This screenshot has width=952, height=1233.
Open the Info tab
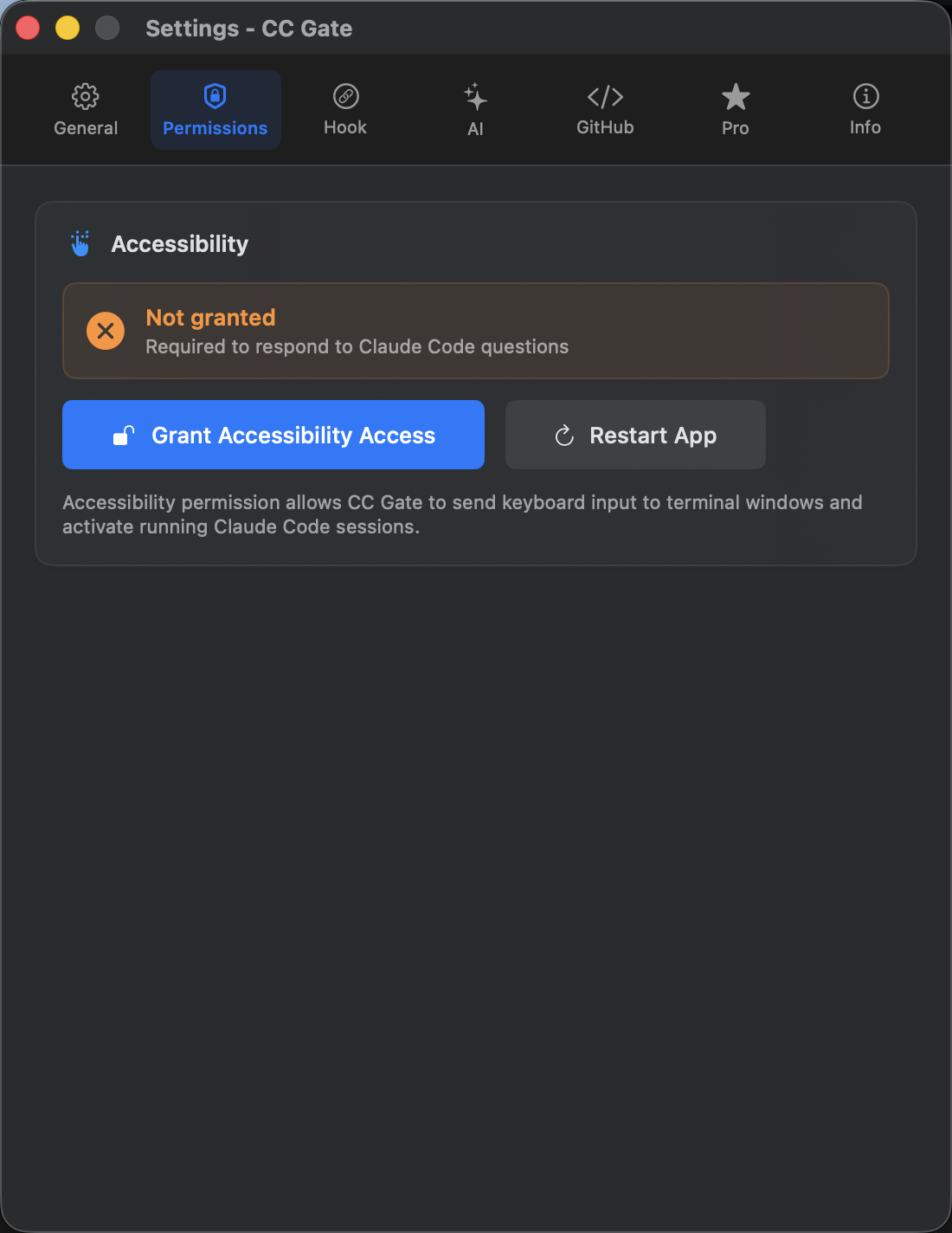click(865, 110)
